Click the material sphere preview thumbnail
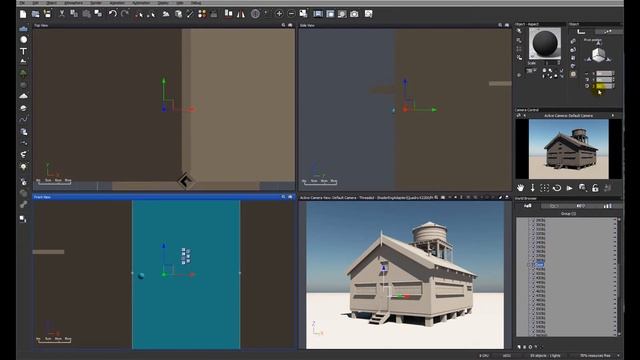 tap(545, 43)
